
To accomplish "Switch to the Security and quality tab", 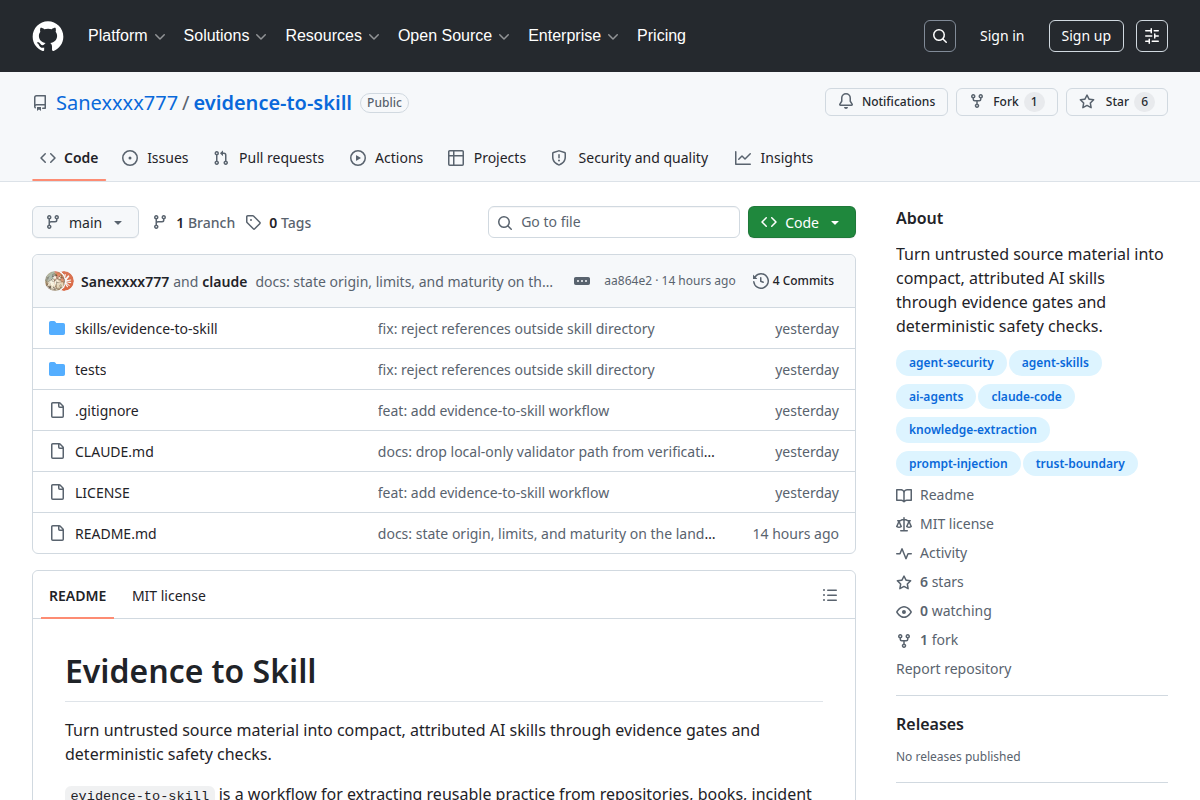I will coord(630,158).
